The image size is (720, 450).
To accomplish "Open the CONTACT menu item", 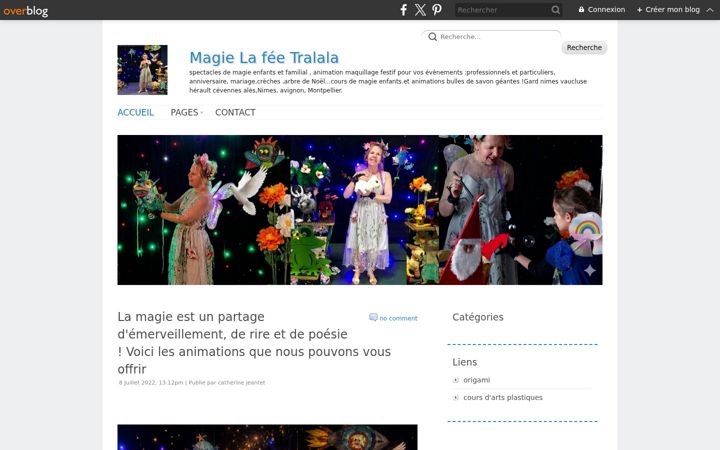I will [235, 112].
